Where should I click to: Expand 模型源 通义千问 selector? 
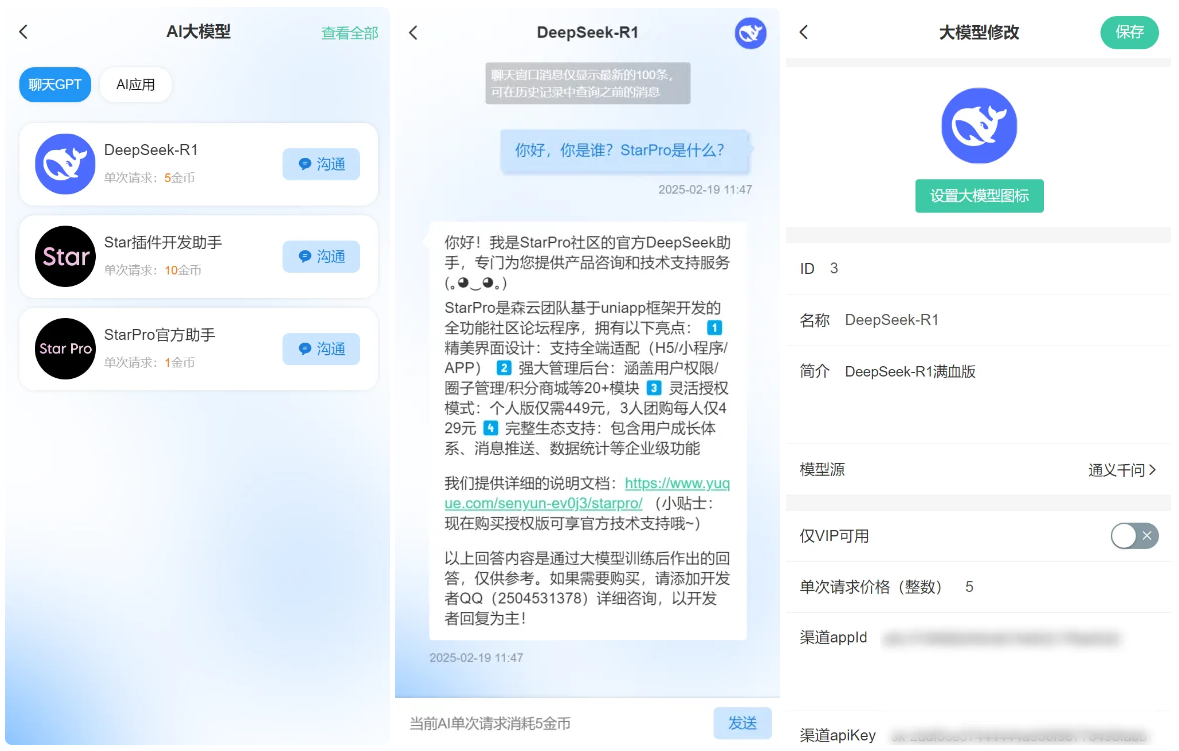[977, 470]
